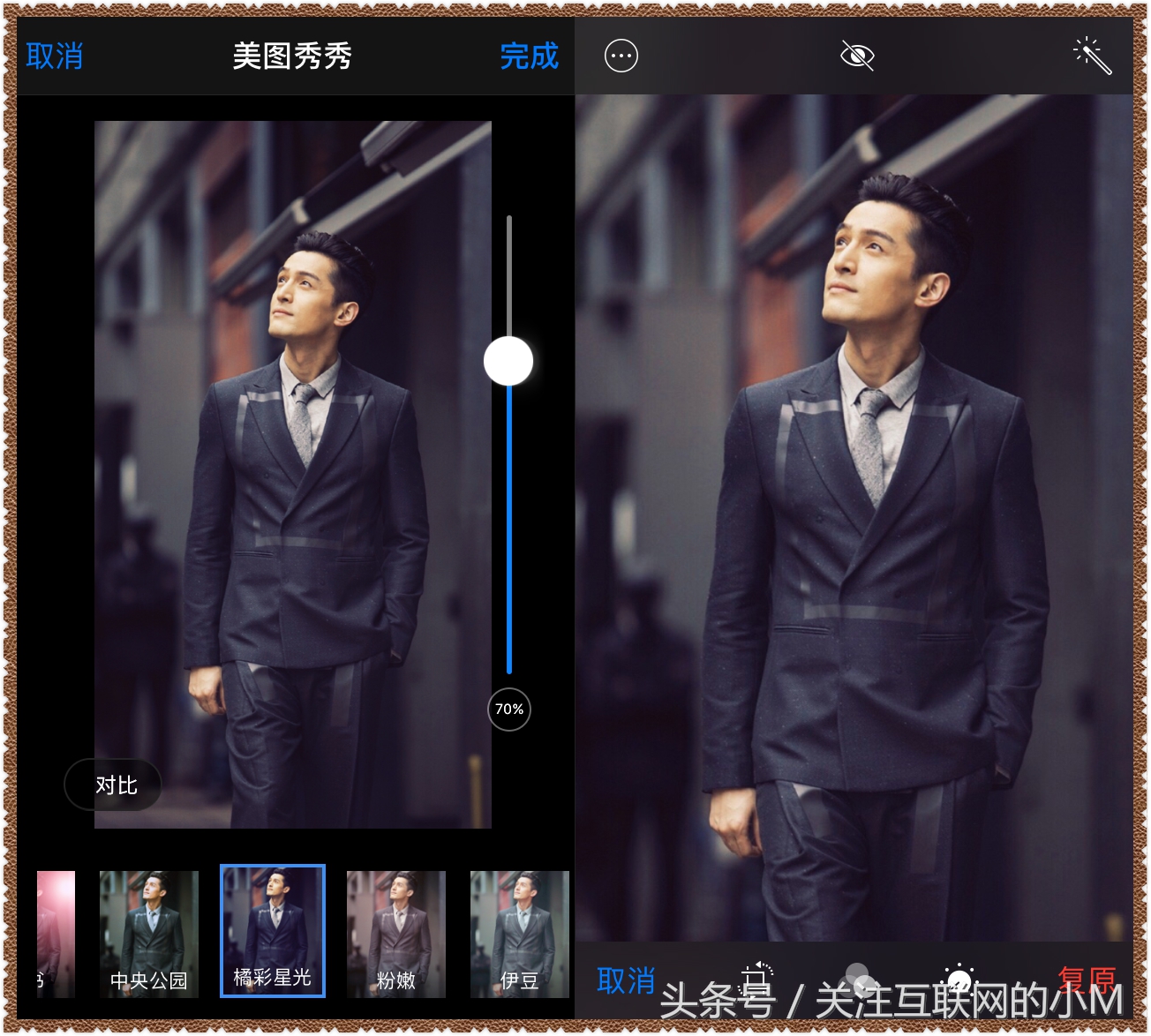Select the 中央公园 filter thumbnail

point(148,934)
